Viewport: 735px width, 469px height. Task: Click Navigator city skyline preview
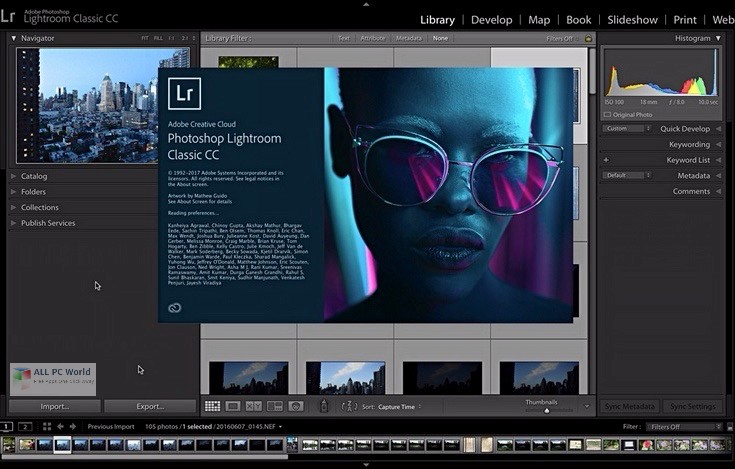point(103,105)
